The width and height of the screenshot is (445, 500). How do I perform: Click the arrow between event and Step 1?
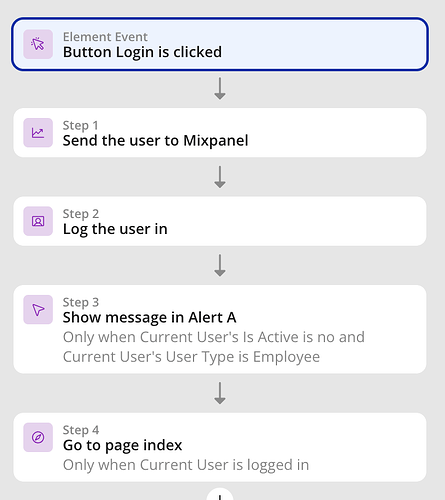click(220, 89)
